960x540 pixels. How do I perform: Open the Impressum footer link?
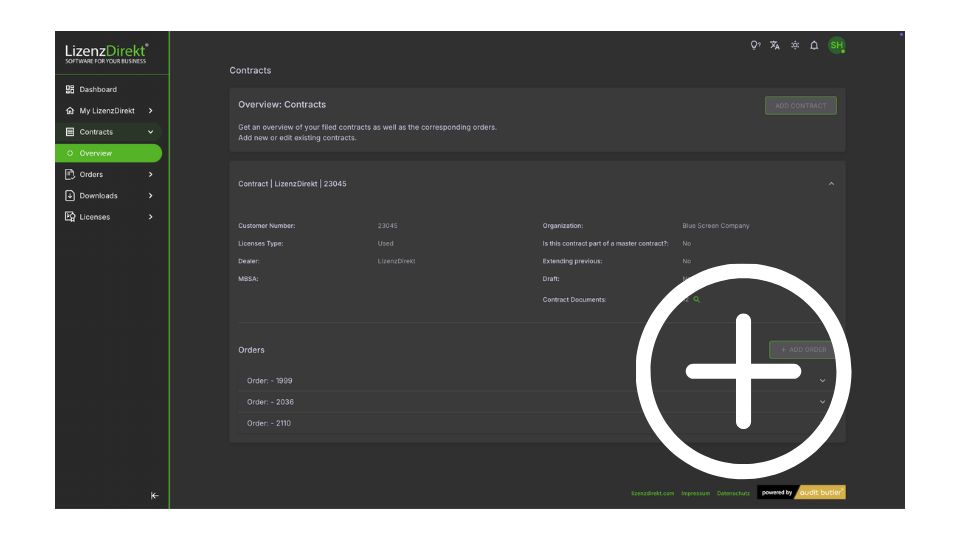[x=695, y=493]
